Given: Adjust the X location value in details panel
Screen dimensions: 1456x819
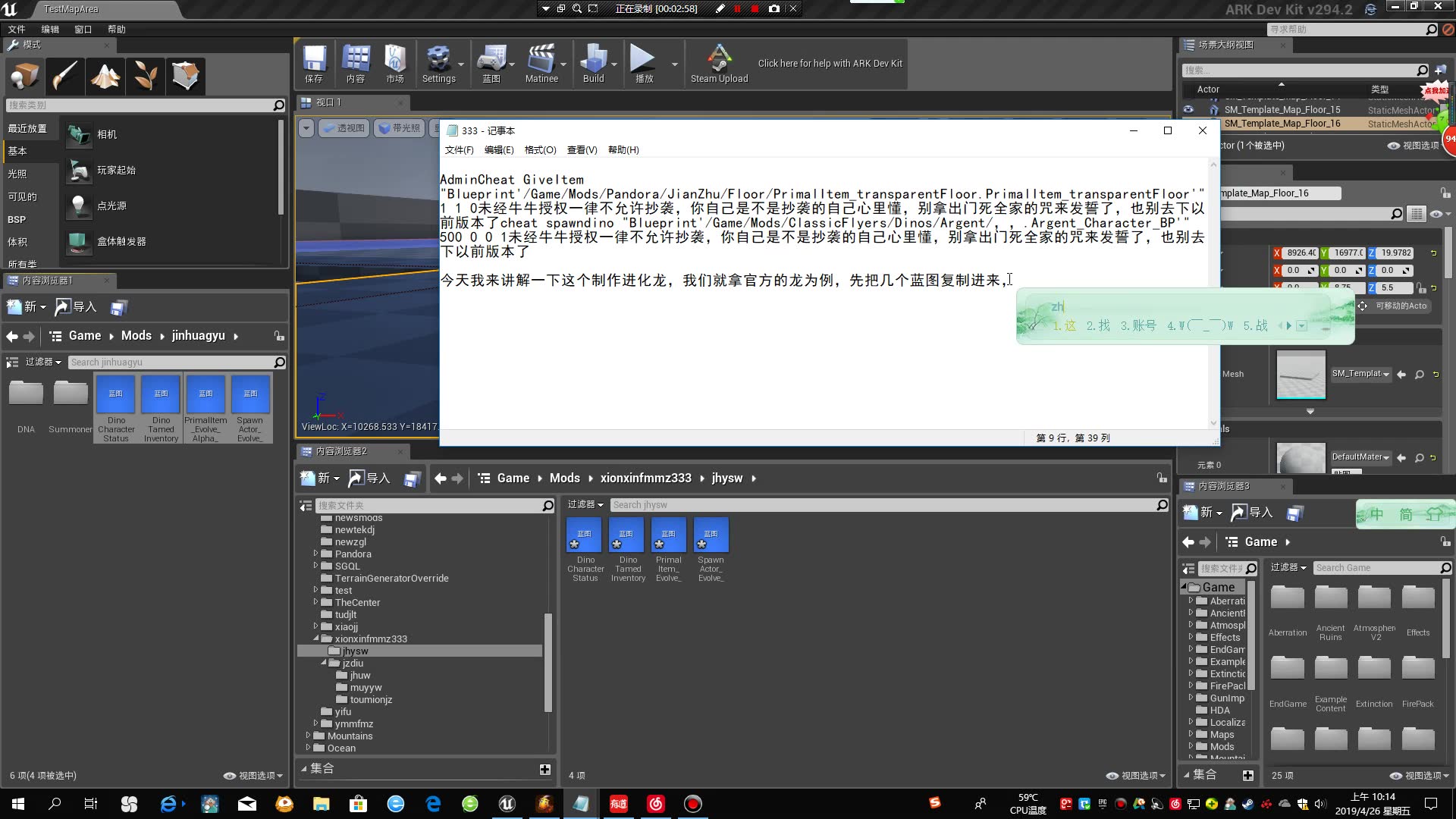Looking at the screenshot, I should 1298,252.
